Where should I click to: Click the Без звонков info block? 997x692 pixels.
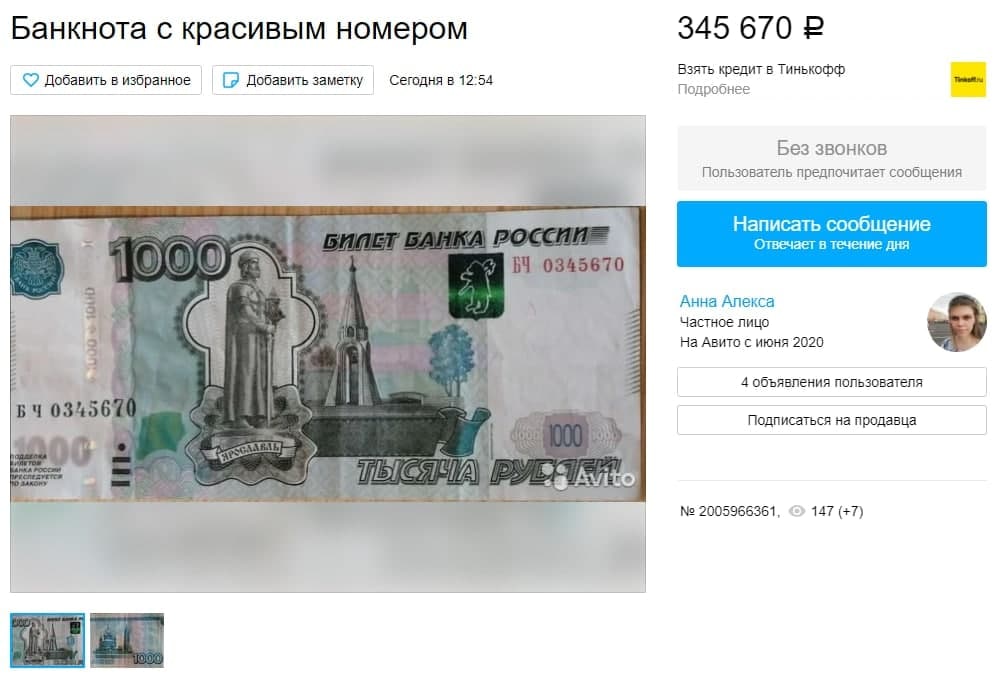pyautogui.click(x=832, y=158)
